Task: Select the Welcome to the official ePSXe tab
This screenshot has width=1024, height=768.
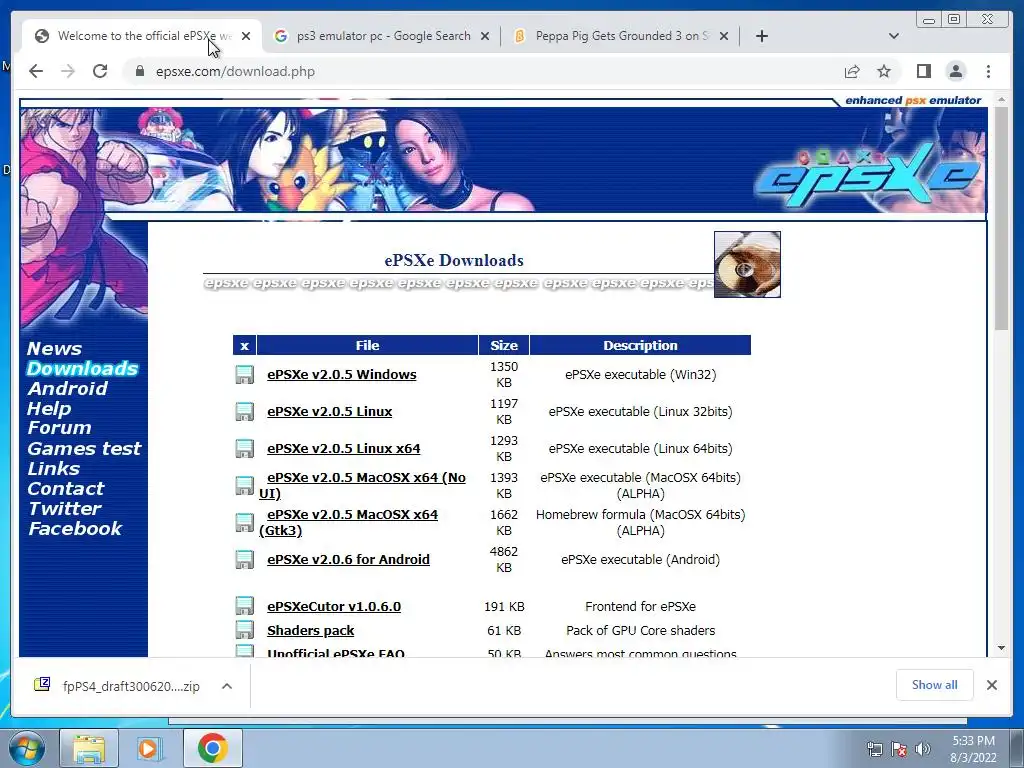Action: 142,36
